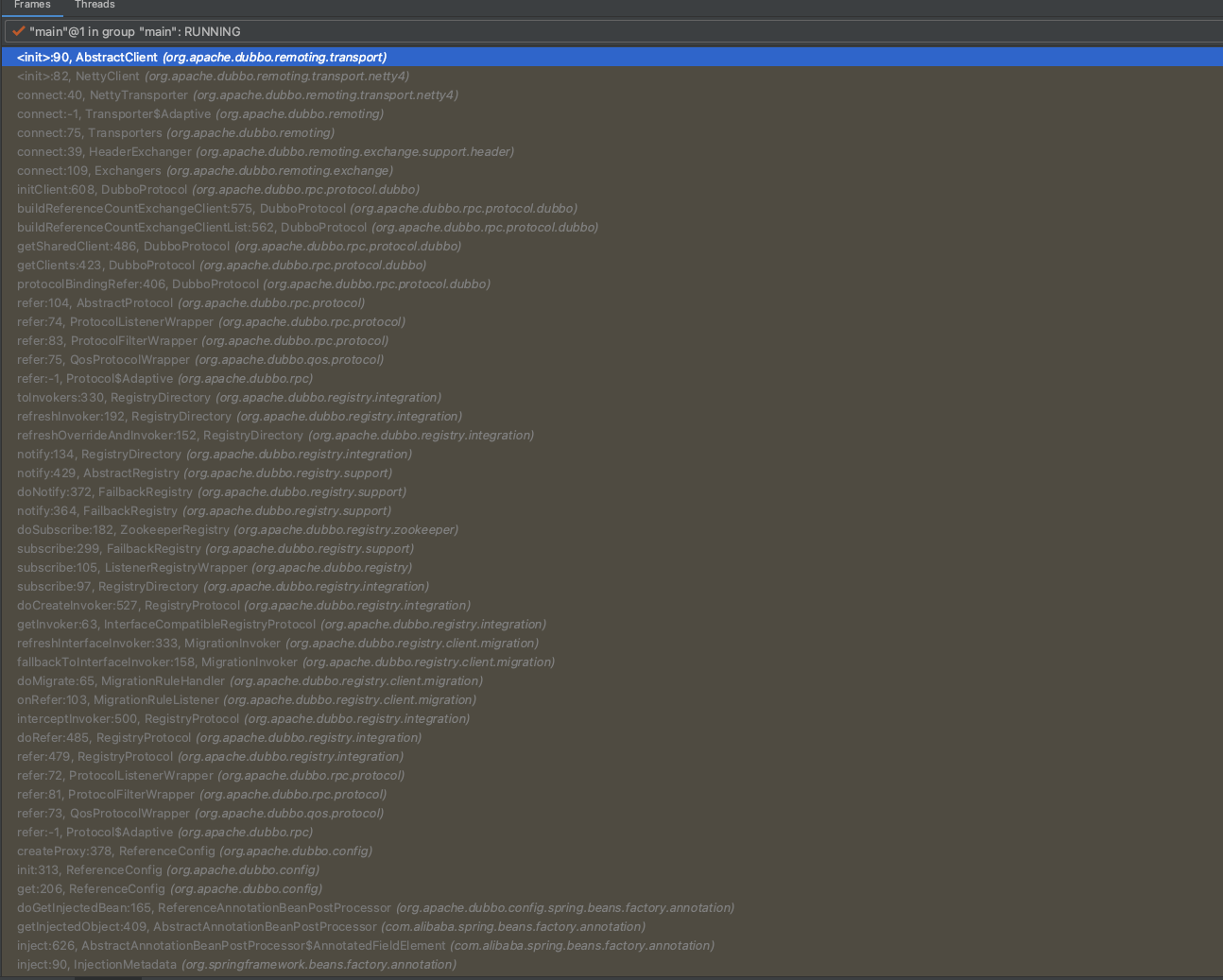Select frame doNotify:372, FailbackRegistry
1223x980 pixels.
click(x=611, y=491)
